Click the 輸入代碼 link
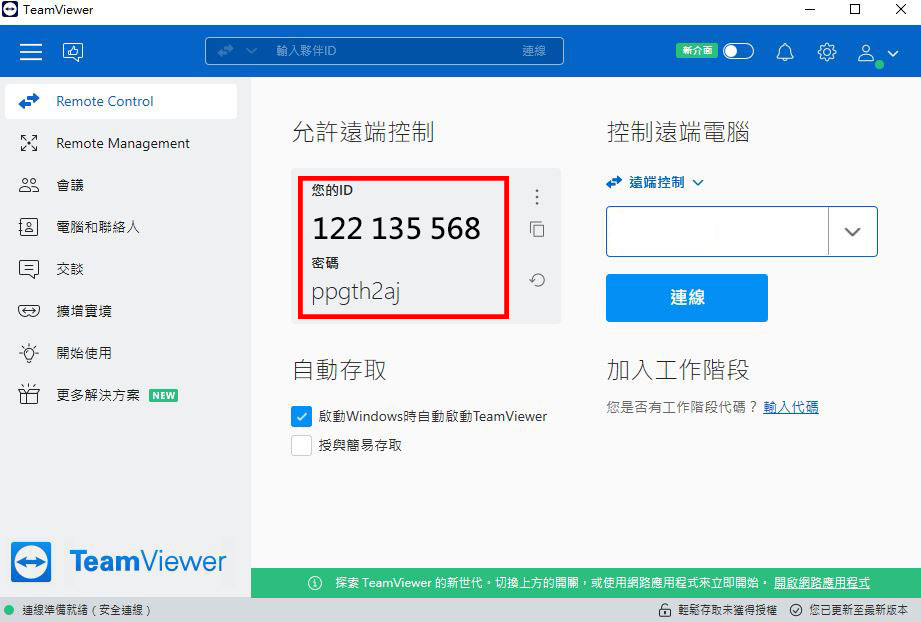Image resolution: width=921 pixels, height=622 pixels. click(x=791, y=407)
